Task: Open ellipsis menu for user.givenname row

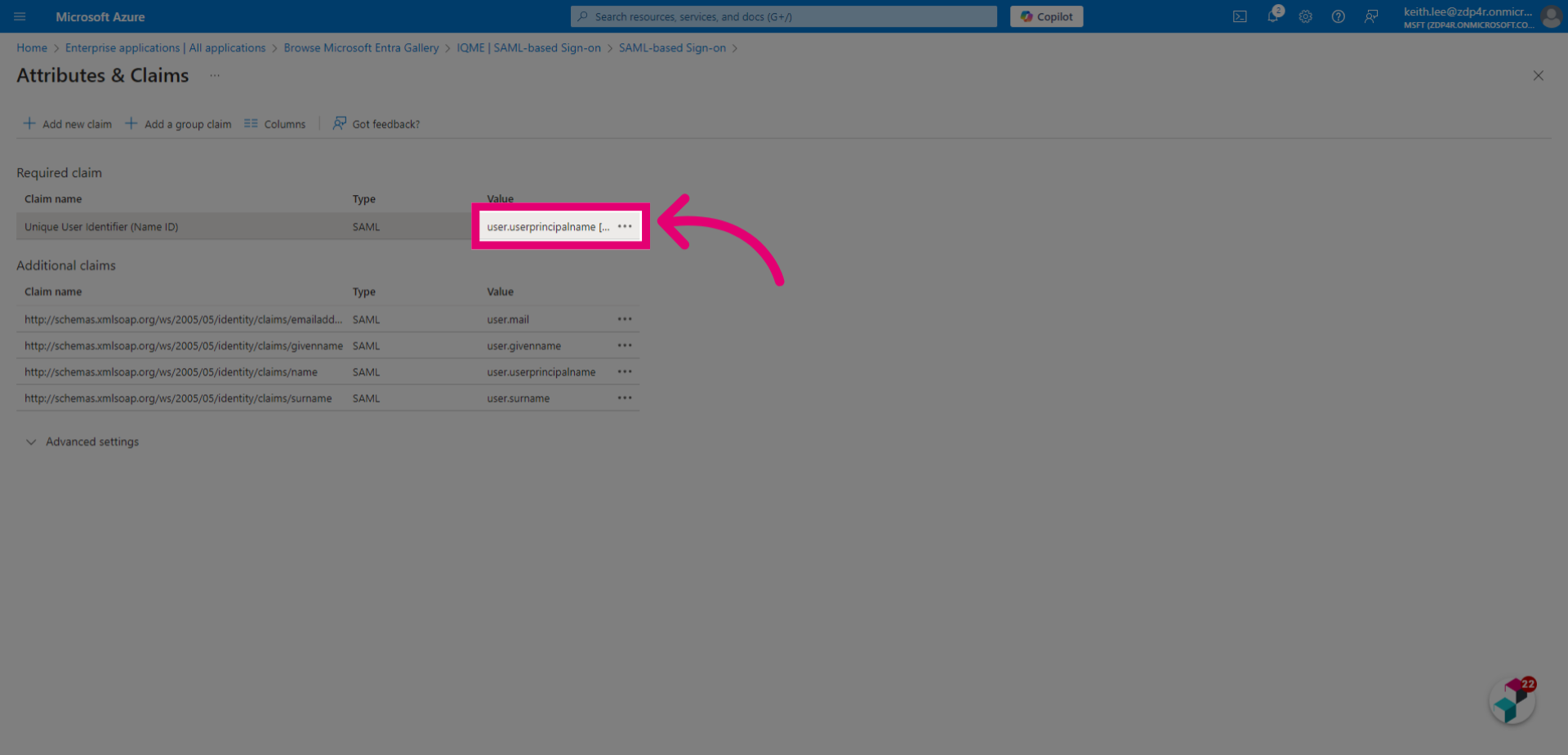Action: (x=625, y=345)
